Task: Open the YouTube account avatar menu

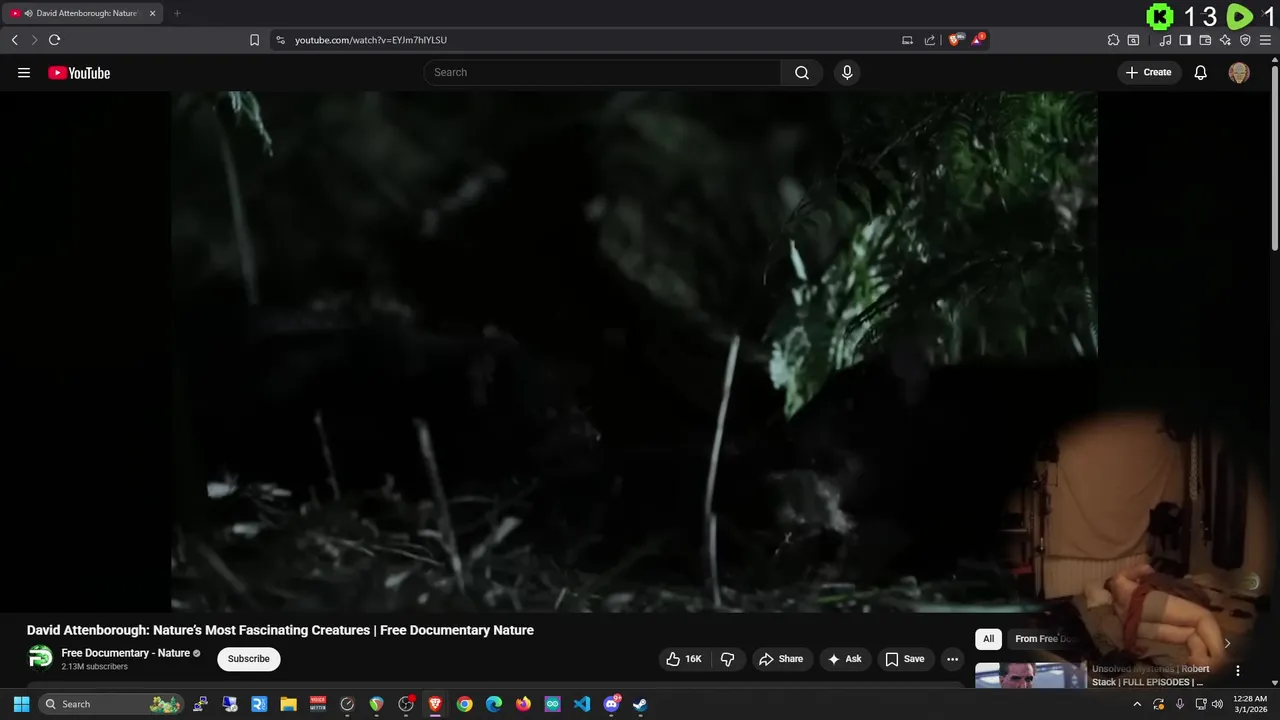Action: 1239,72
